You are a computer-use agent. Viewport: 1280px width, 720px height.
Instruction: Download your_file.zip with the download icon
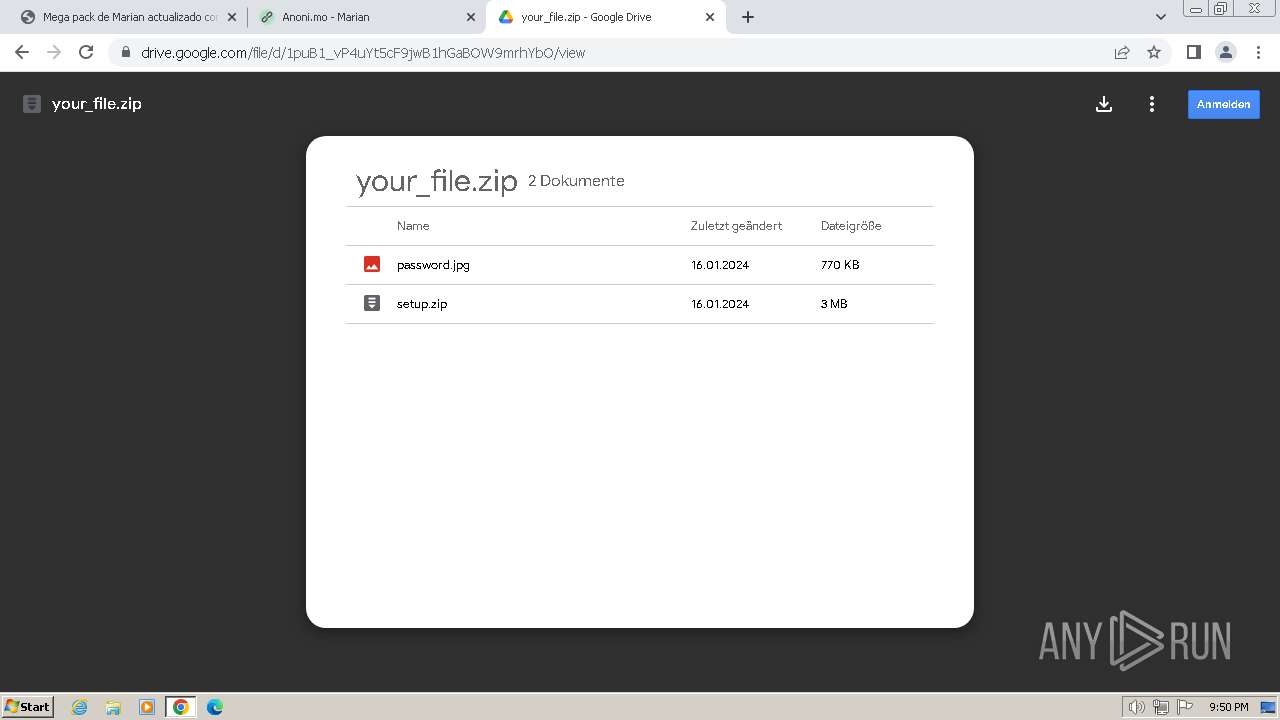click(1104, 104)
